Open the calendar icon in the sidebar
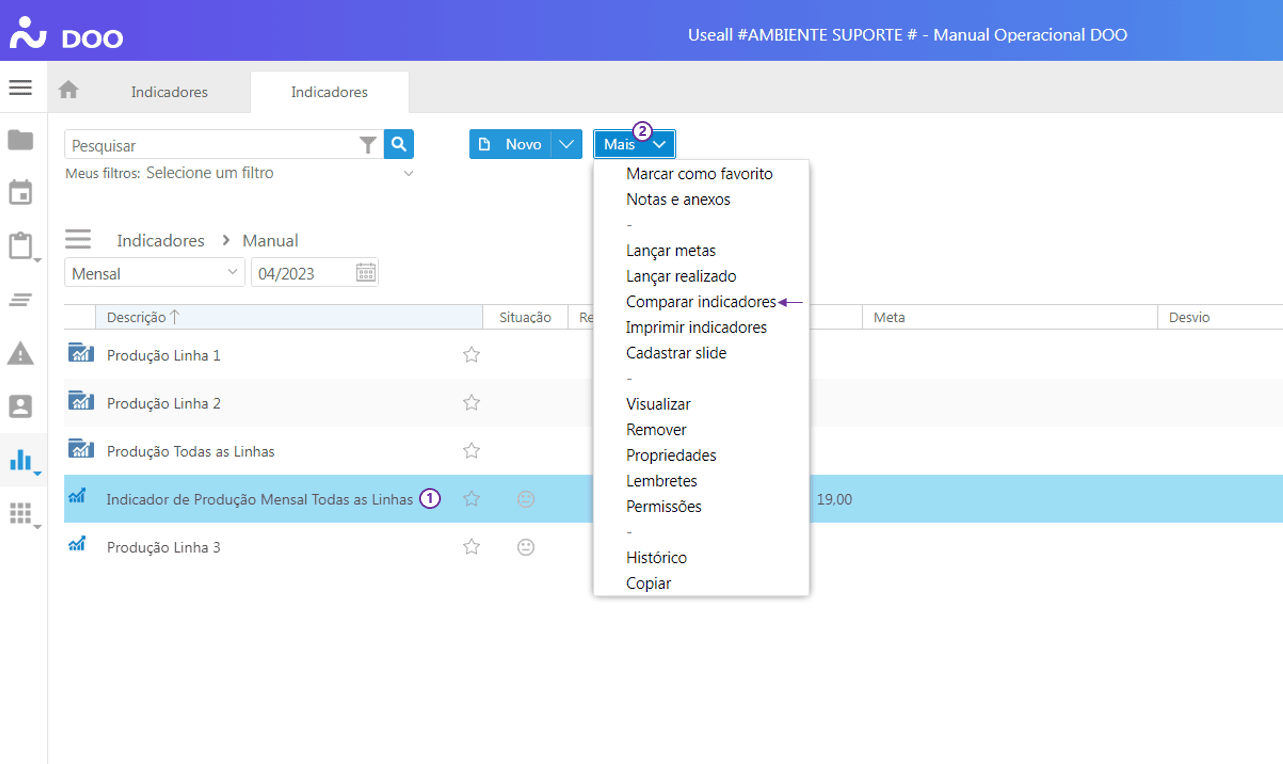Screen dimensions: 1283x764 (20, 192)
